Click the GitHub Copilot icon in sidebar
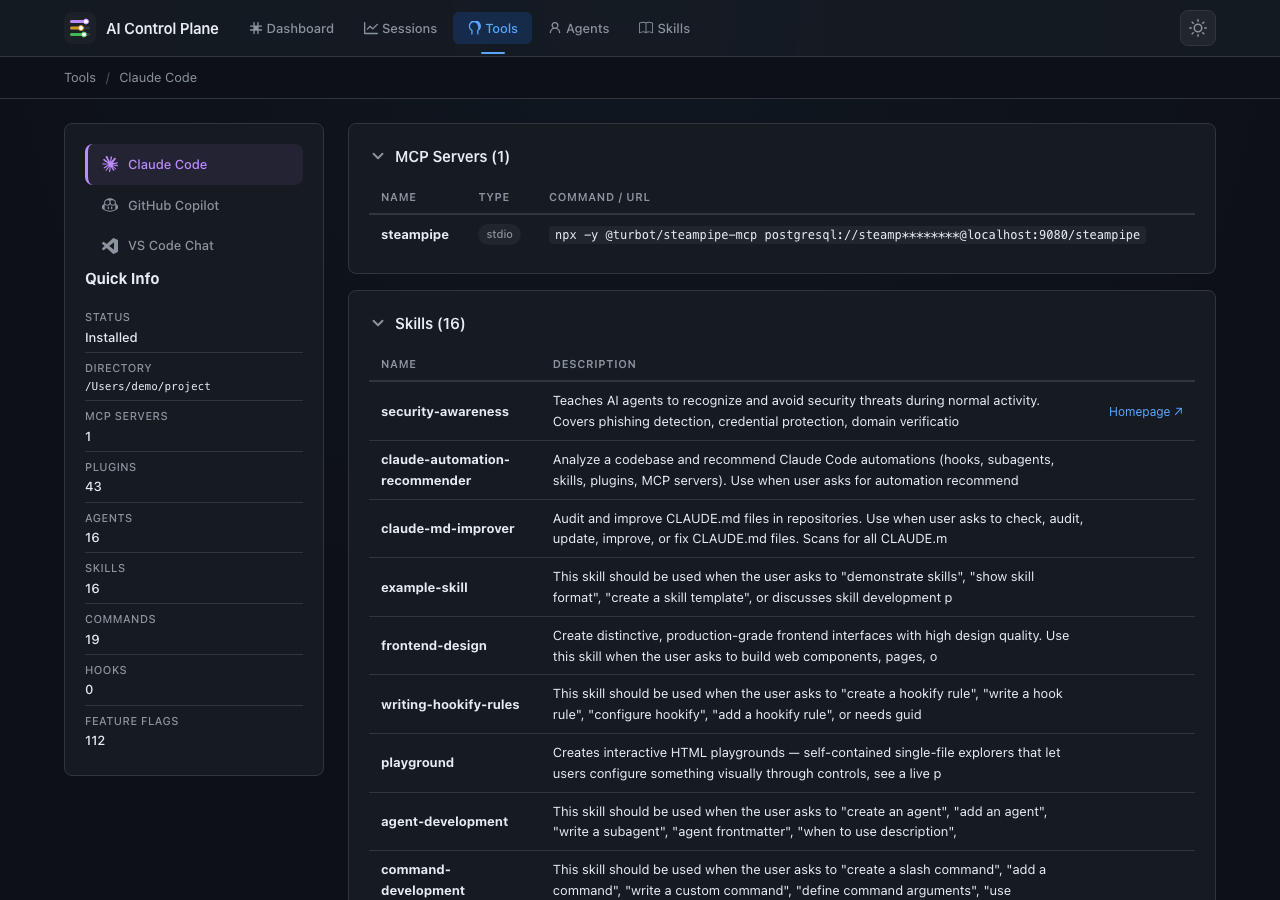1280x900 pixels. (x=110, y=205)
